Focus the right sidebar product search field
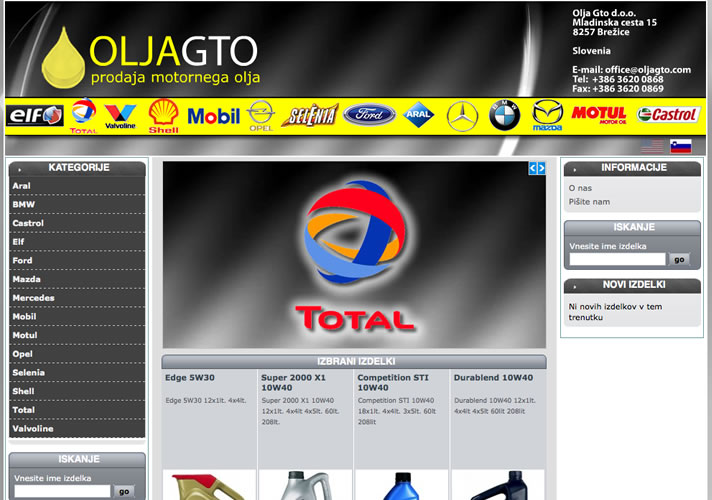This screenshot has height=500, width=712. [616, 259]
